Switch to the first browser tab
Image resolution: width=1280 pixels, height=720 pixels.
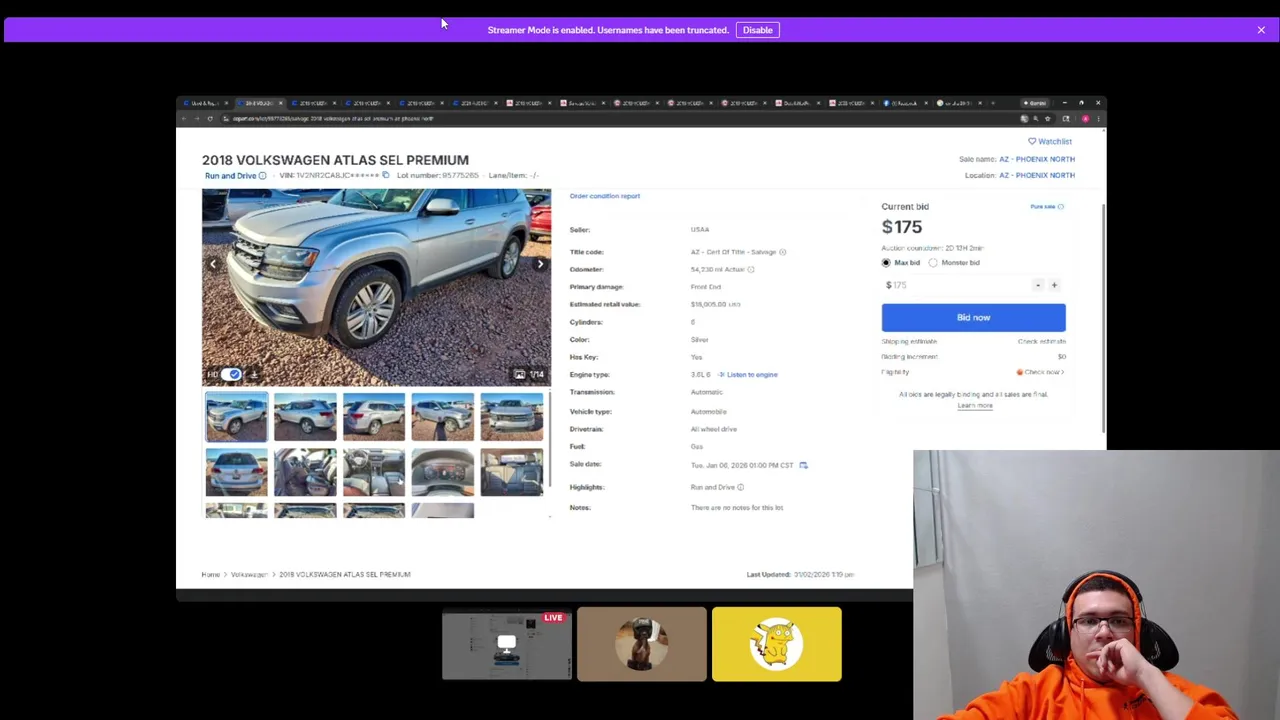pyautogui.click(x=205, y=103)
